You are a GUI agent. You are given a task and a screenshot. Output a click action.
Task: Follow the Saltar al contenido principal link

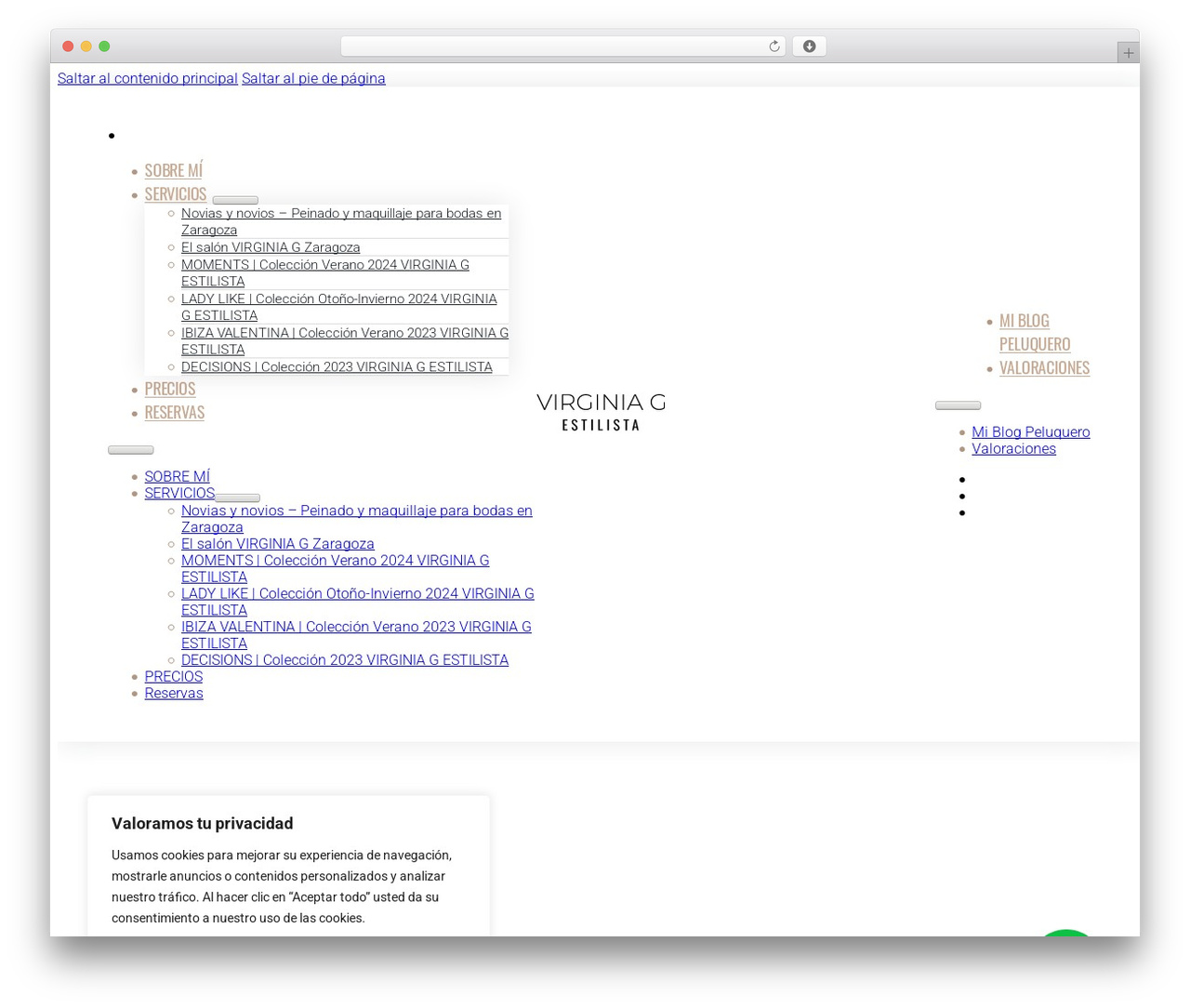pos(148,78)
